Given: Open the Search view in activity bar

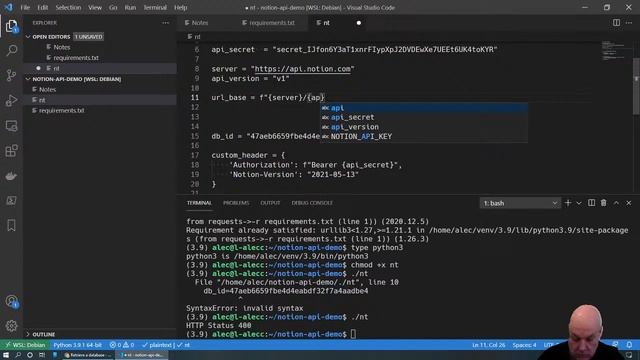Looking at the screenshot, I should tap(11, 51).
